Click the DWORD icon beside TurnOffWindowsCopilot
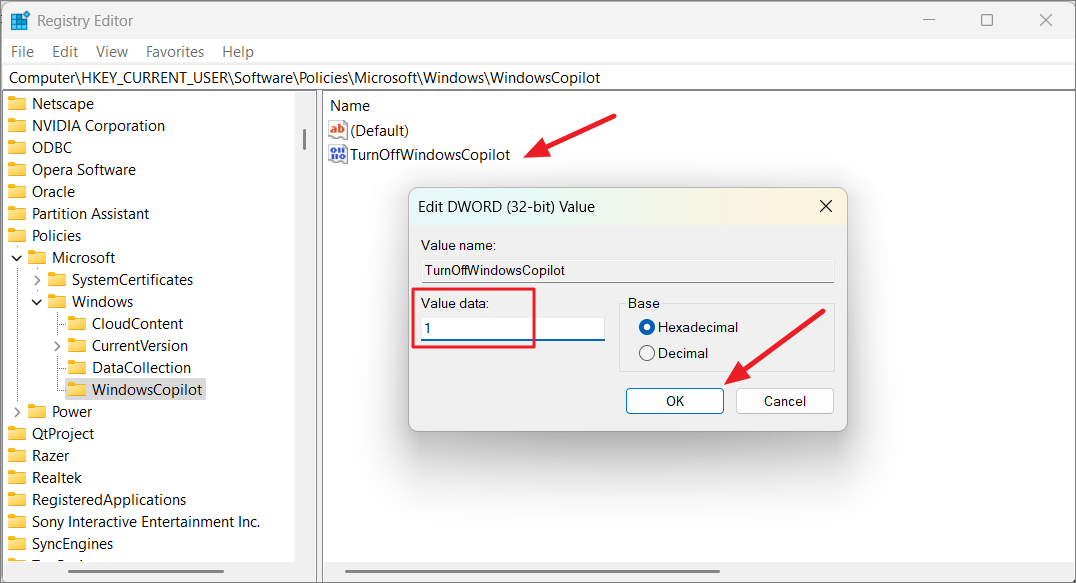This screenshot has width=1076, height=583. click(337, 153)
